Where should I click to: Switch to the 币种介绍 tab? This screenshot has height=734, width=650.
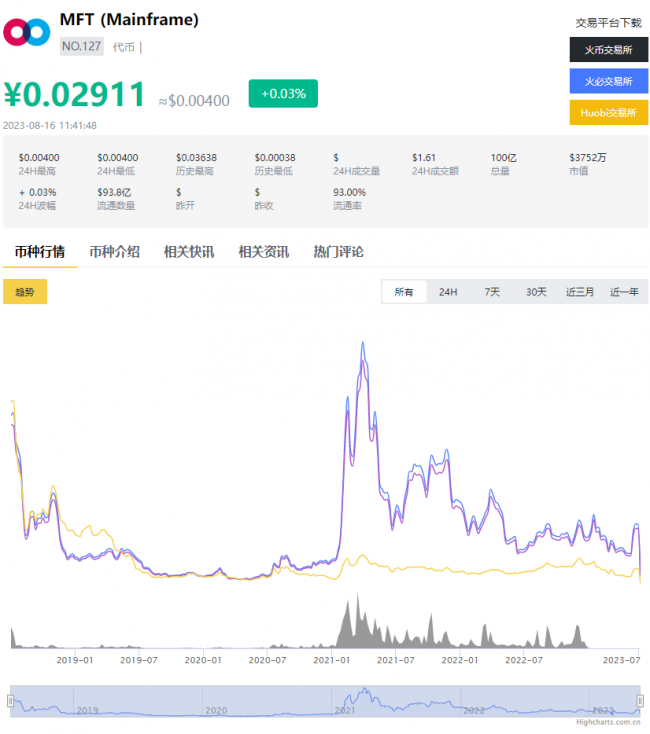[x=115, y=252]
